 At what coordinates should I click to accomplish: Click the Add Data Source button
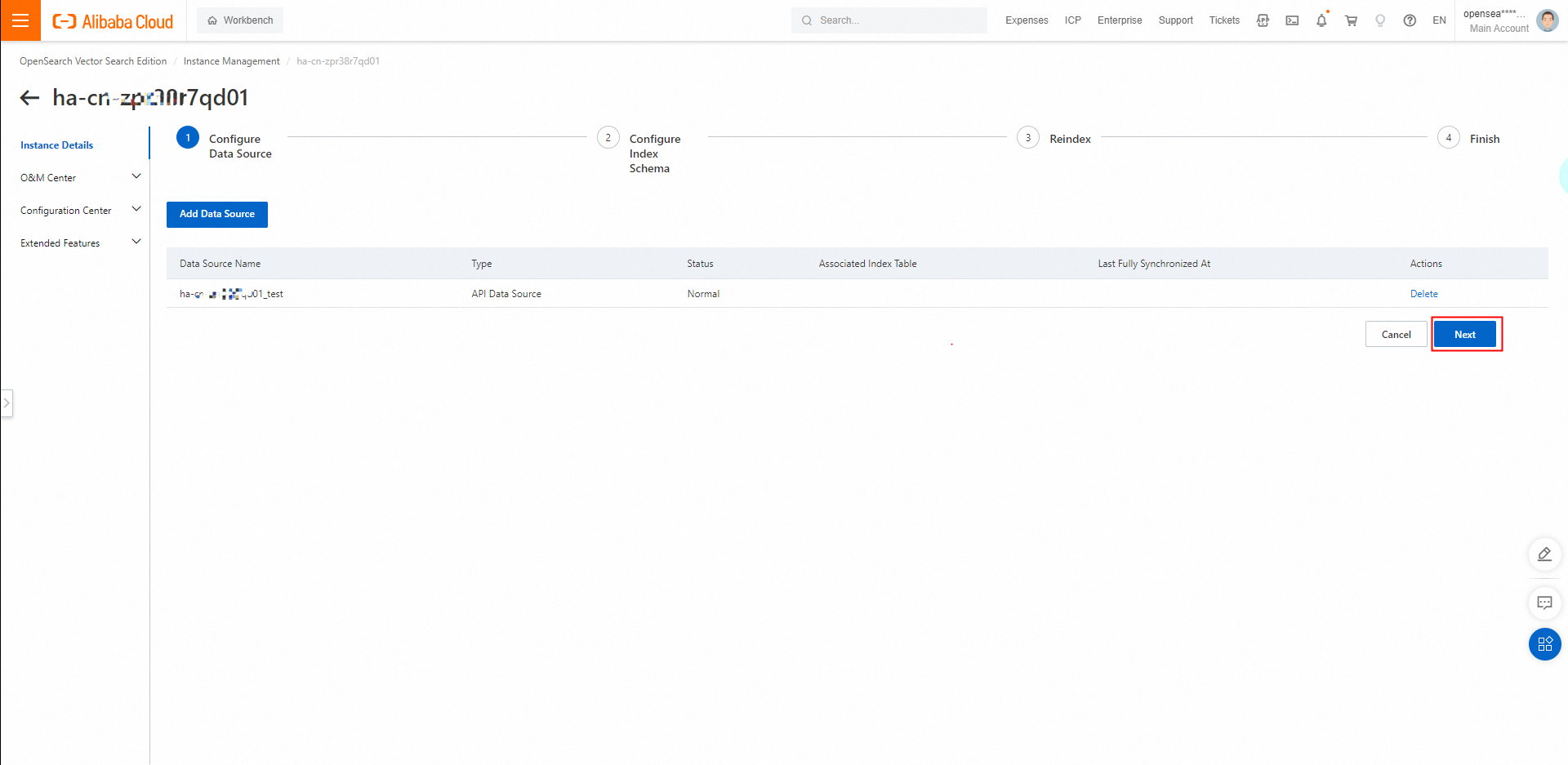[x=217, y=214]
